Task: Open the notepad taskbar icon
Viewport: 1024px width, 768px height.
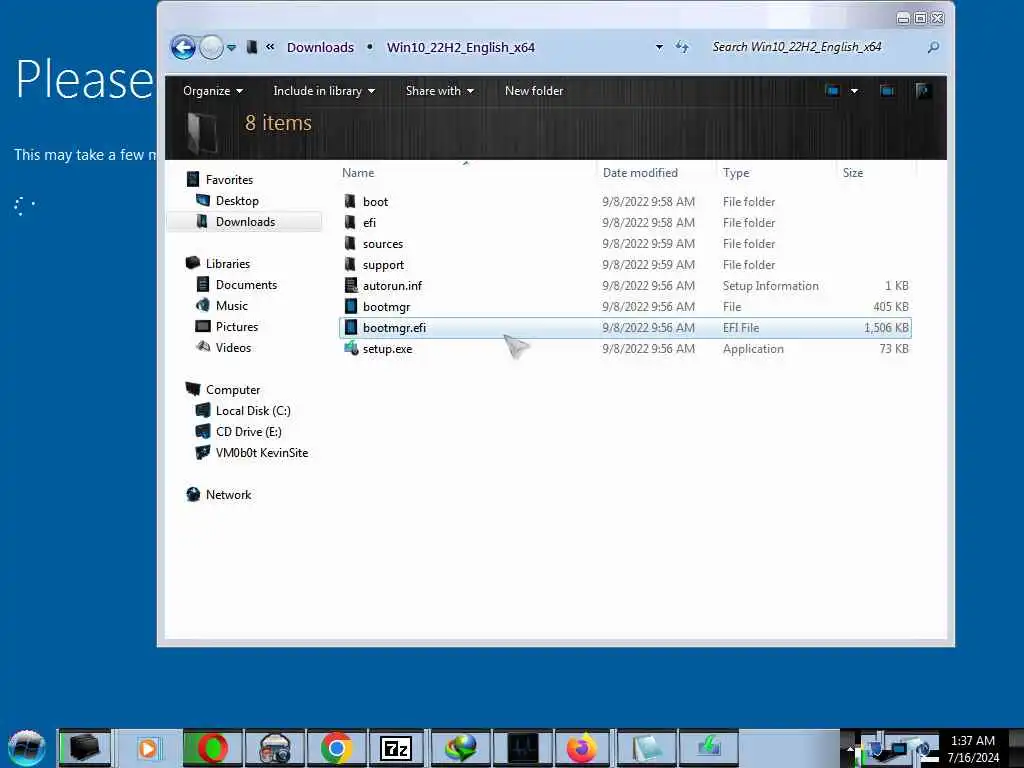Action: pyautogui.click(x=647, y=748)
